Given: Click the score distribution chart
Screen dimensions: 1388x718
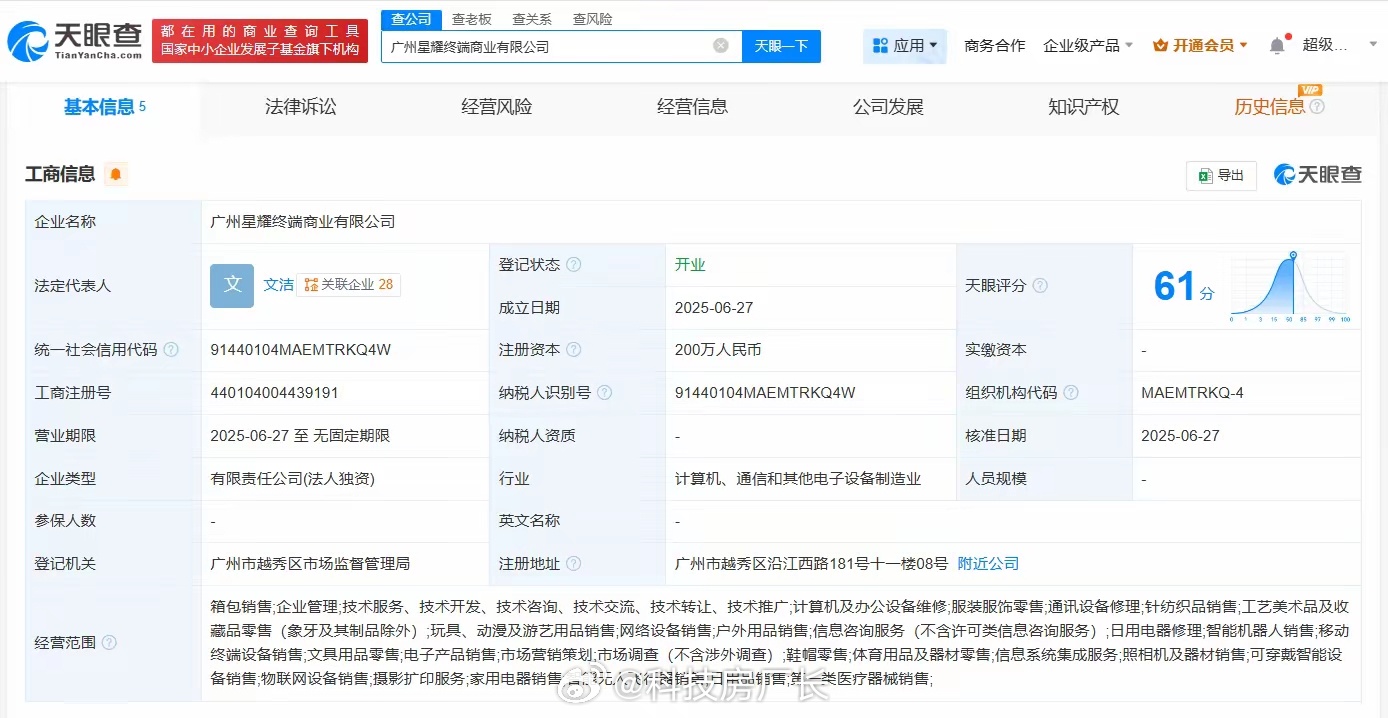Looking at the screenshot, I should click(x=1291, y=288).
